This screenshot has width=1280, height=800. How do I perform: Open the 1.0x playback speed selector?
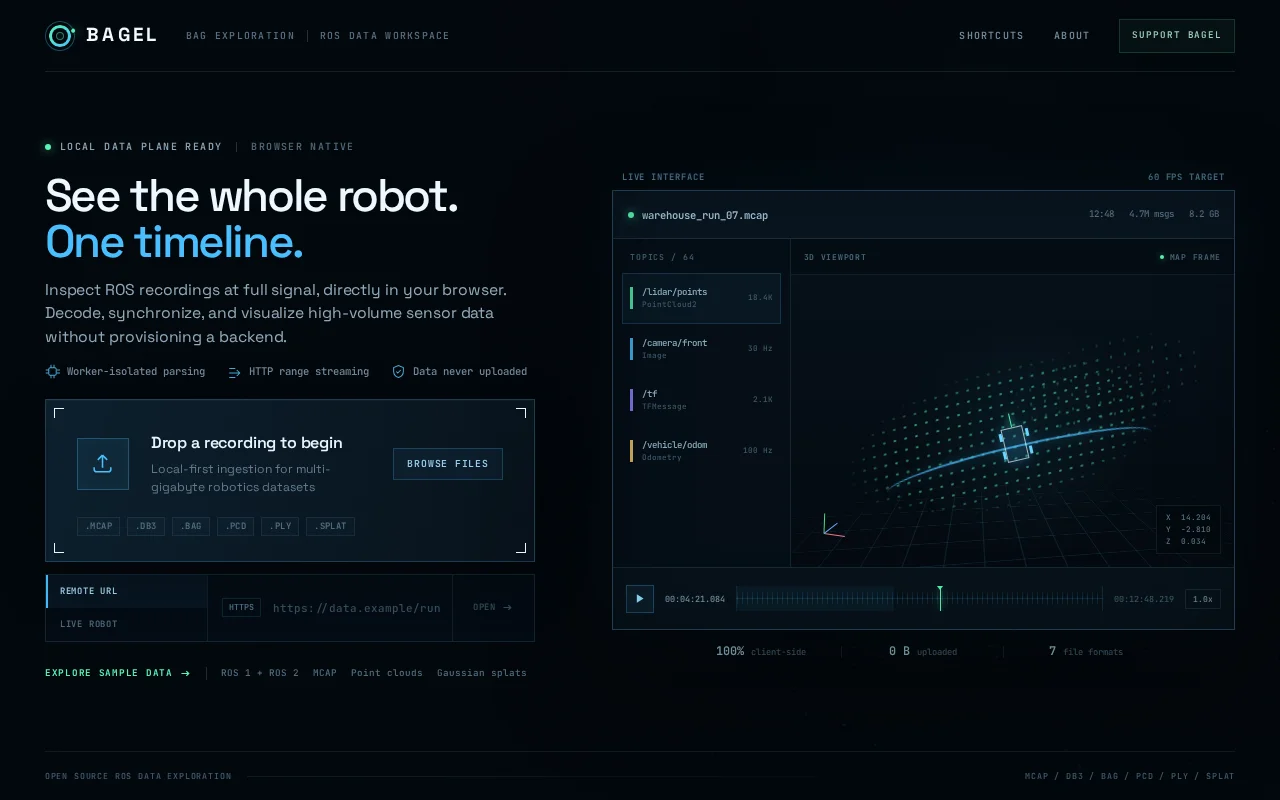click(x=1203, y=599)
